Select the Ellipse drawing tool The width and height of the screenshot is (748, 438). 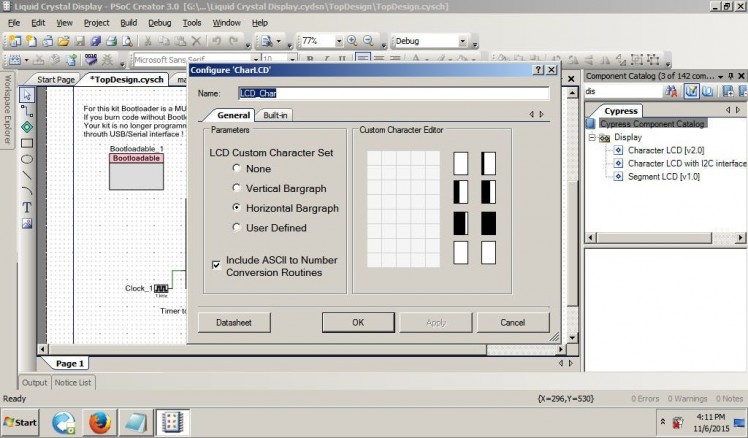(27, 159)
